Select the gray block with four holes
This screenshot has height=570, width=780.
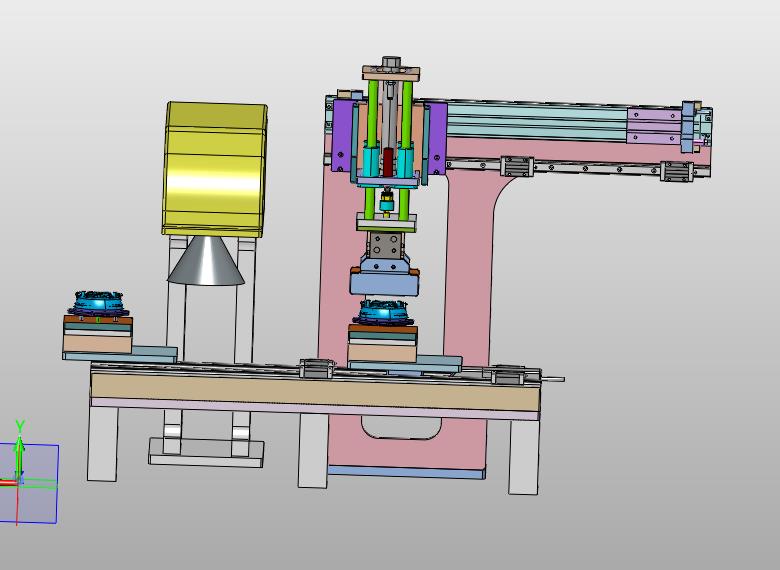(x=386, y=246)
